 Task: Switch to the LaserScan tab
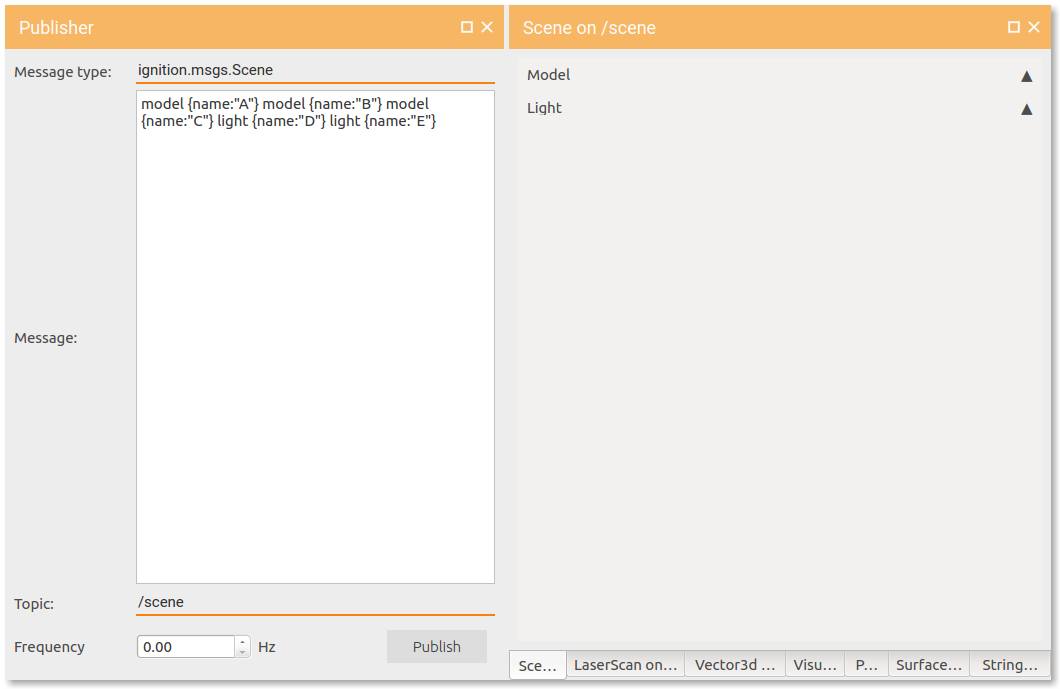coord(625,664)
